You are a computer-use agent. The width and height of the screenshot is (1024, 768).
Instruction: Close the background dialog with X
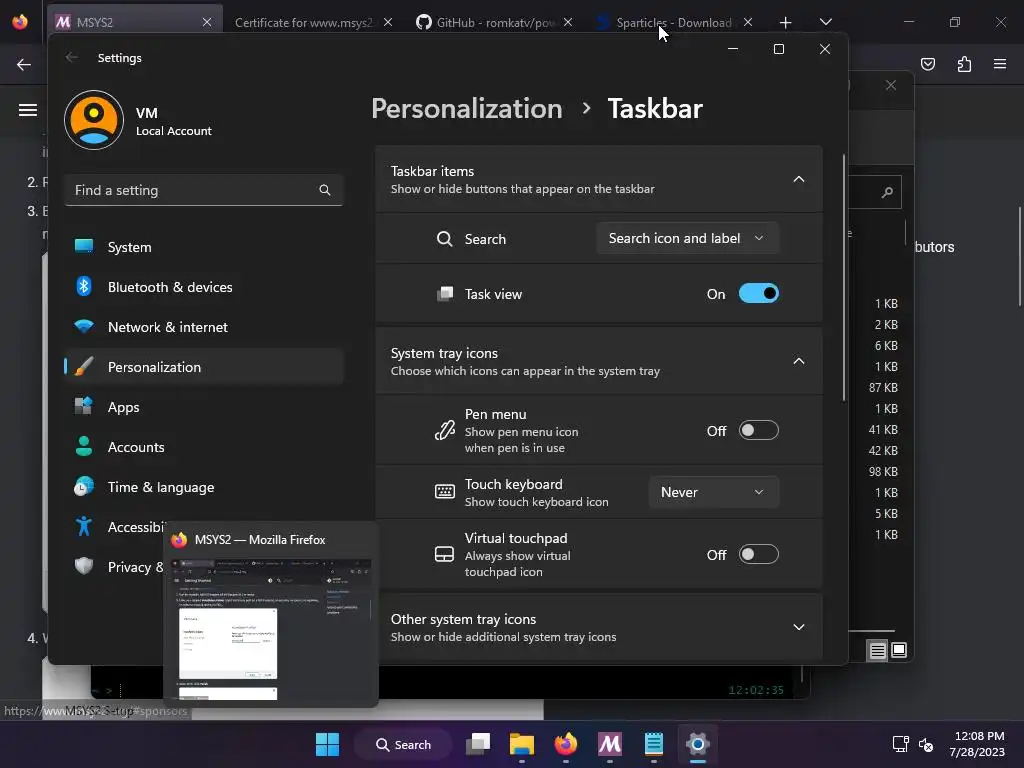pyautogui.click(x=891, y=86)
